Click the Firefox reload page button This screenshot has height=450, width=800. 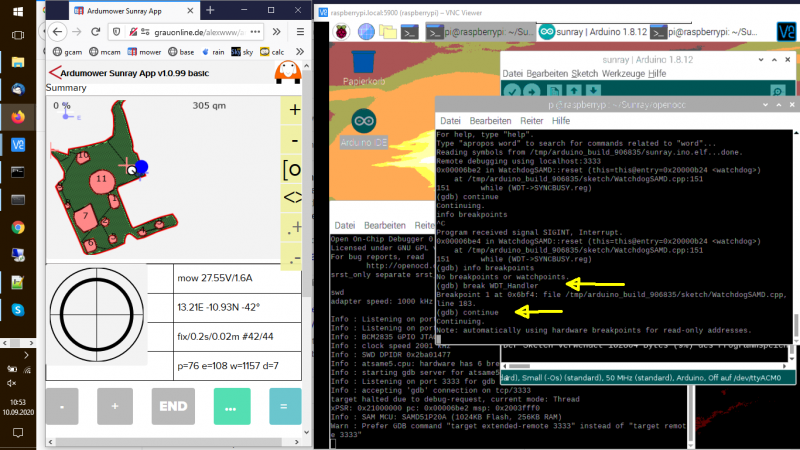[95, 32]
